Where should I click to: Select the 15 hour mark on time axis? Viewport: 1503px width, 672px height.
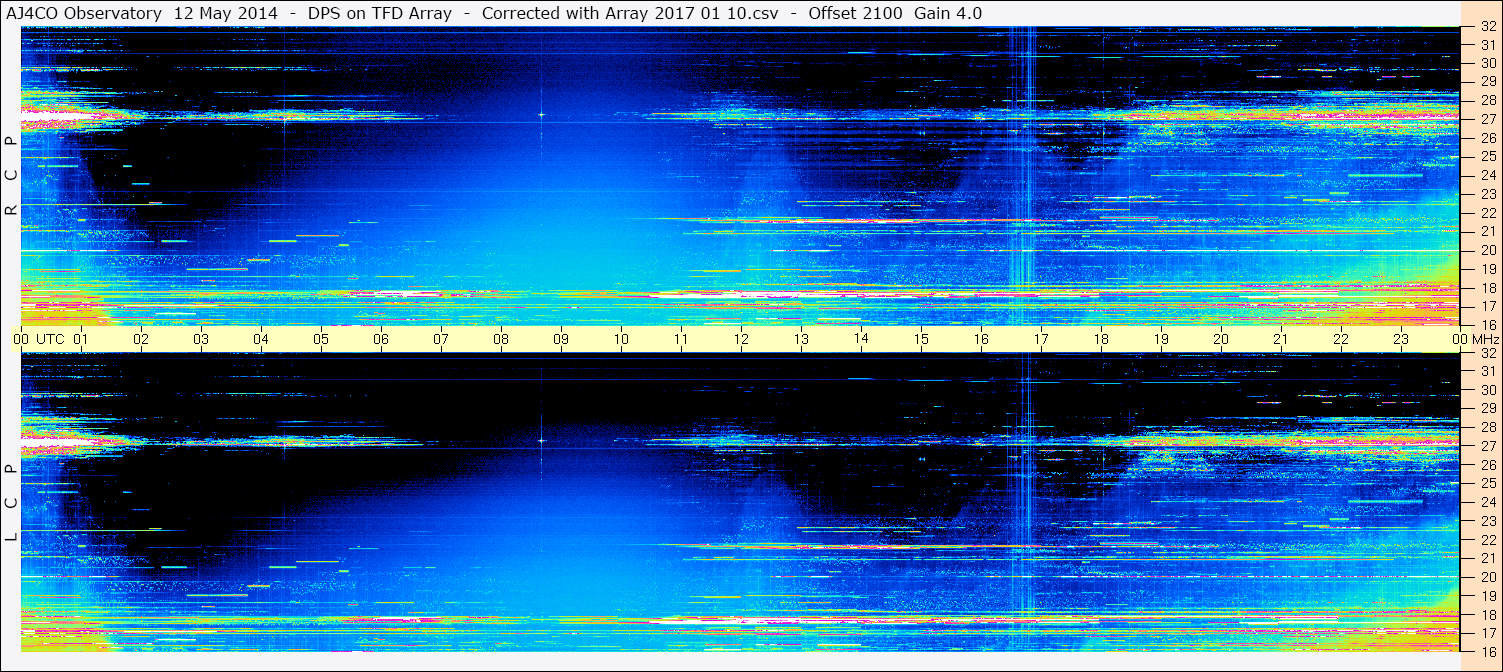[921, 339]
